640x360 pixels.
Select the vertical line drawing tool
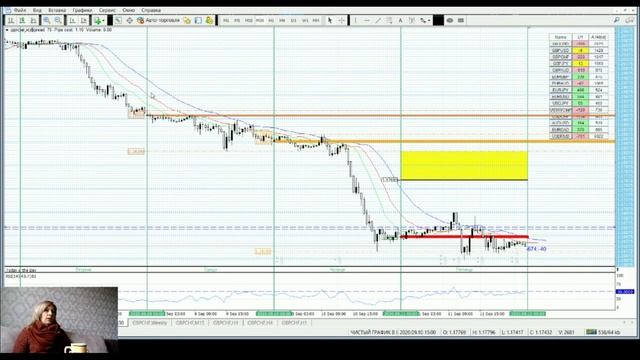(355, 20)
